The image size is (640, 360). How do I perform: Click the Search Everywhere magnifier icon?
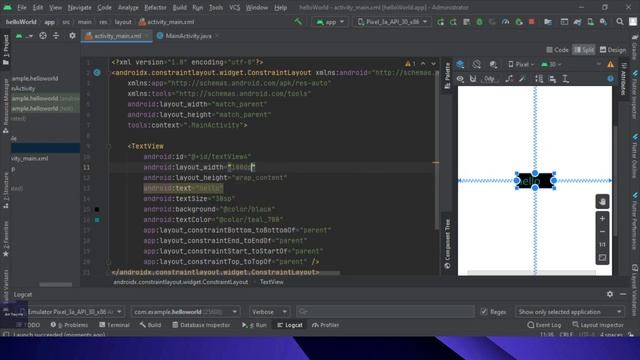pos(620,22)
